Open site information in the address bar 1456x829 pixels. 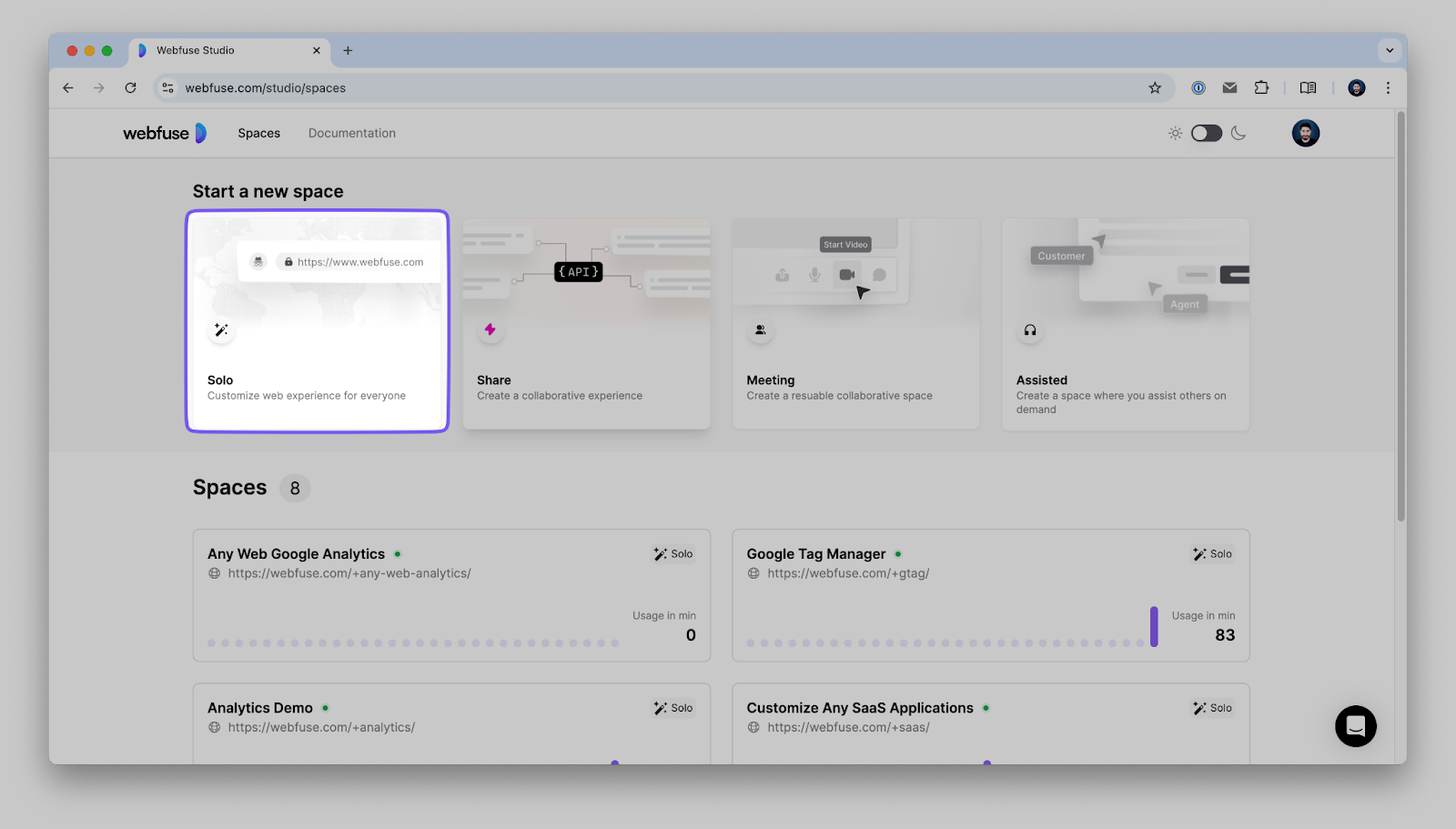(167, 88)
